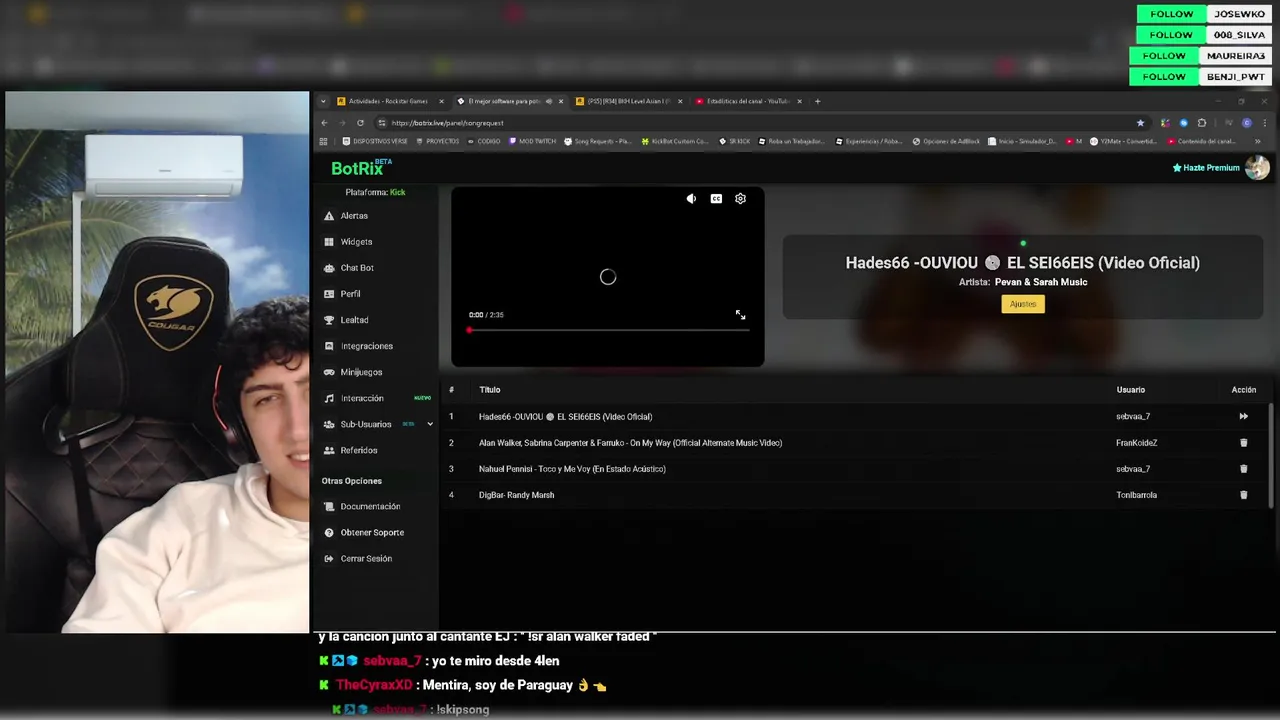The image size is (1280, 720).
Task: Open the Y2Mate Convertidor bookmark
Action: click(x=1124, y=141)
